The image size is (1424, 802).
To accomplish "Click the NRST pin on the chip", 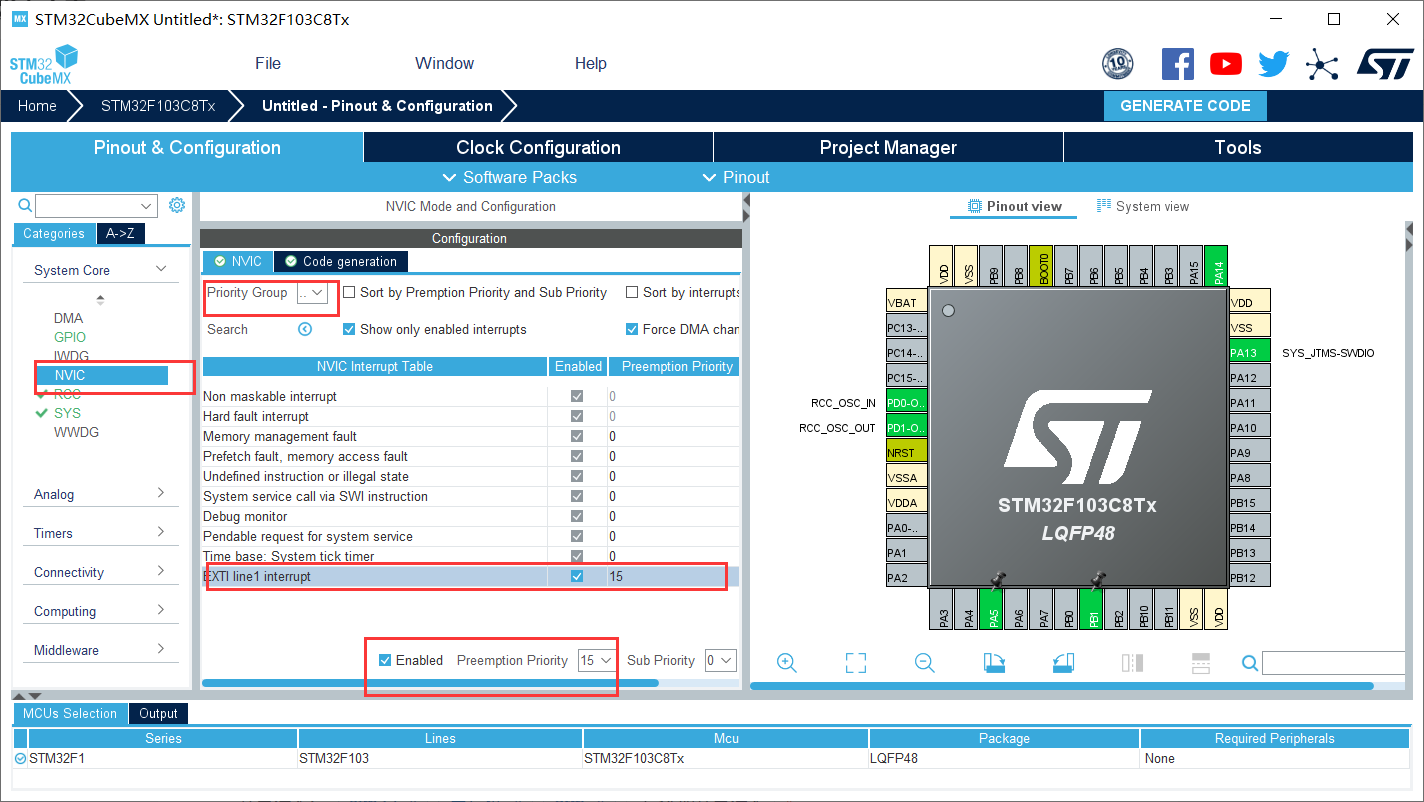I will (x=907, y=452).
